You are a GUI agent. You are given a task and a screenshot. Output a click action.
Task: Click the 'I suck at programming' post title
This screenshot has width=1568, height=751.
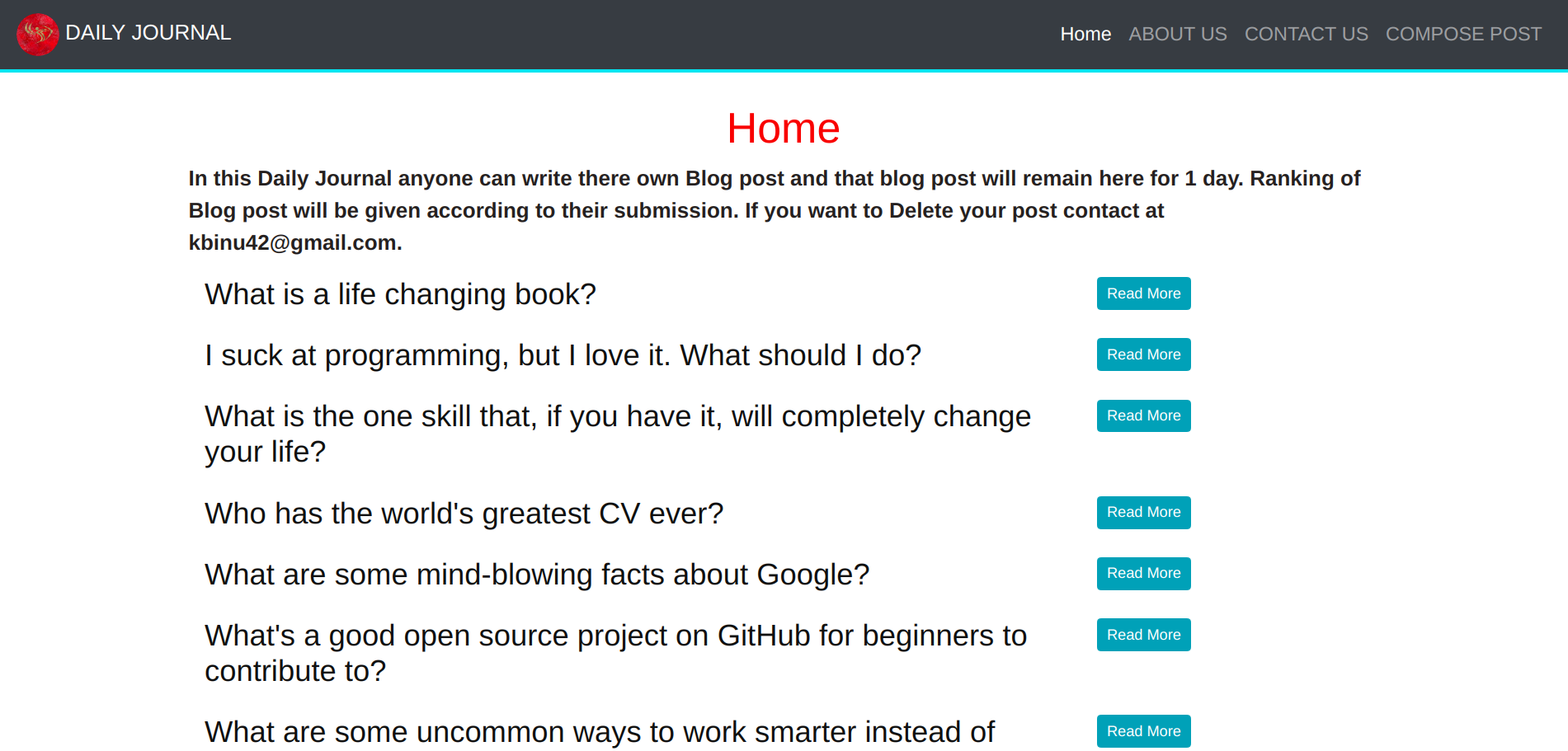[x=563, y=355]
